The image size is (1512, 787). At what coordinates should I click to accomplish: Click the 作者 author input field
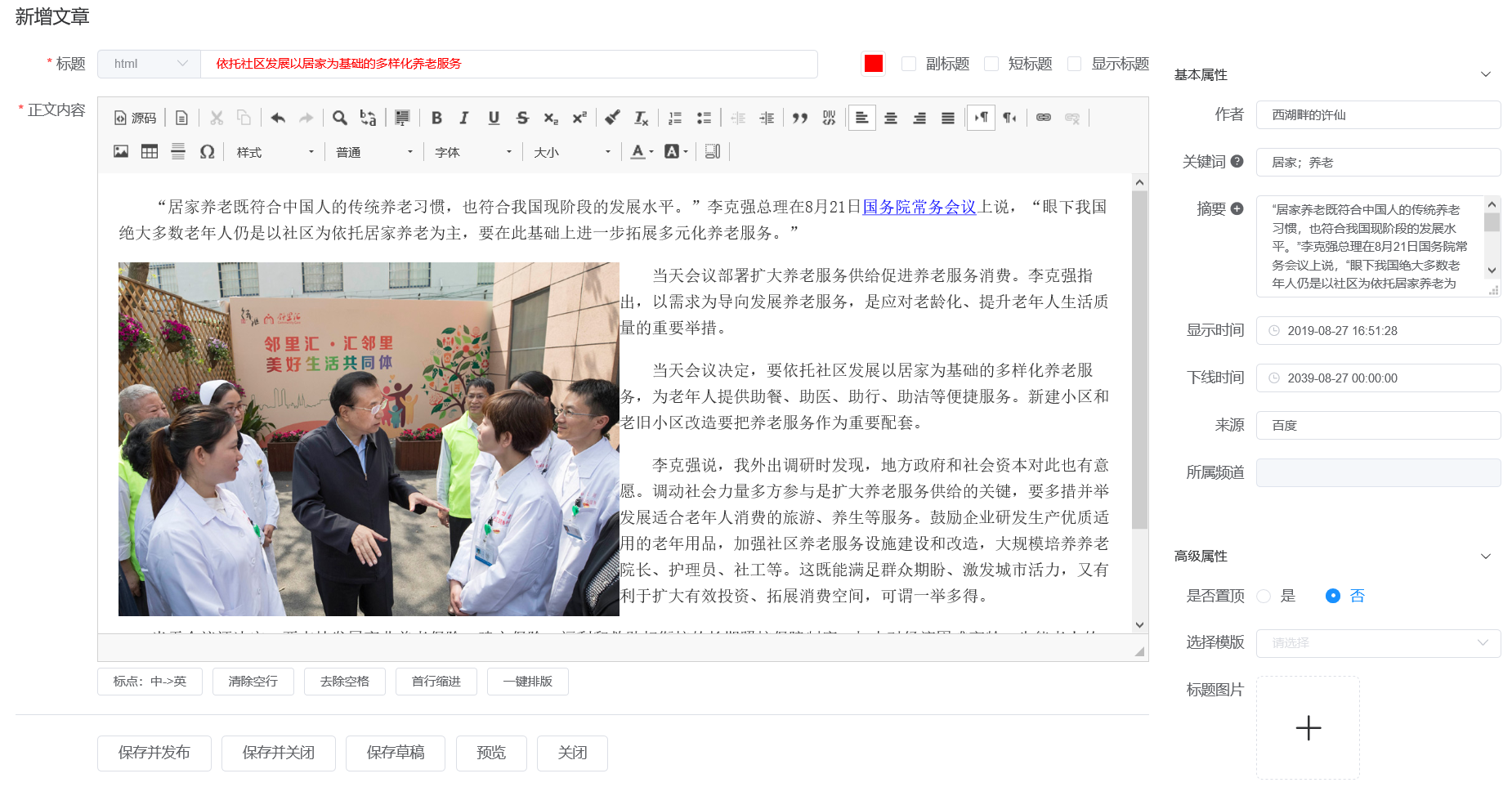[1378, 115]
